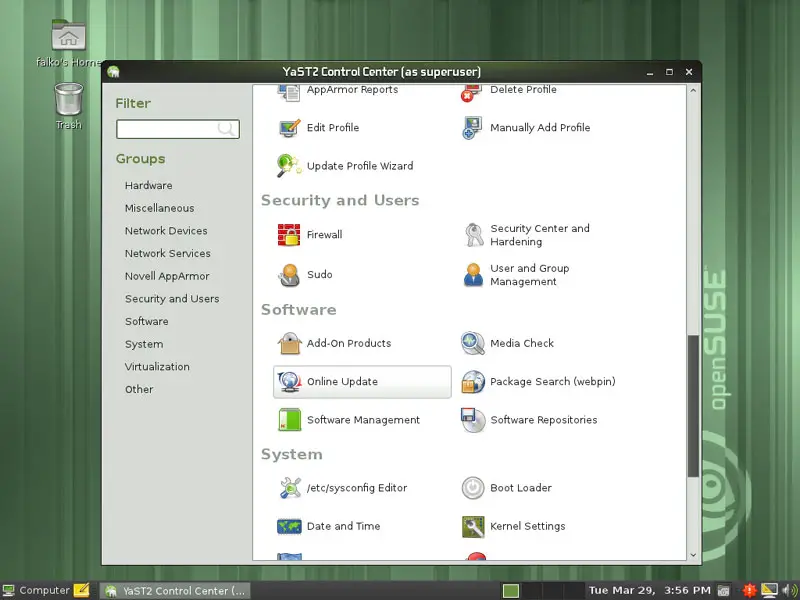Open the Package Search (webpin) icon
Viewport: 800px width, 600px height.
pos(473,382)
